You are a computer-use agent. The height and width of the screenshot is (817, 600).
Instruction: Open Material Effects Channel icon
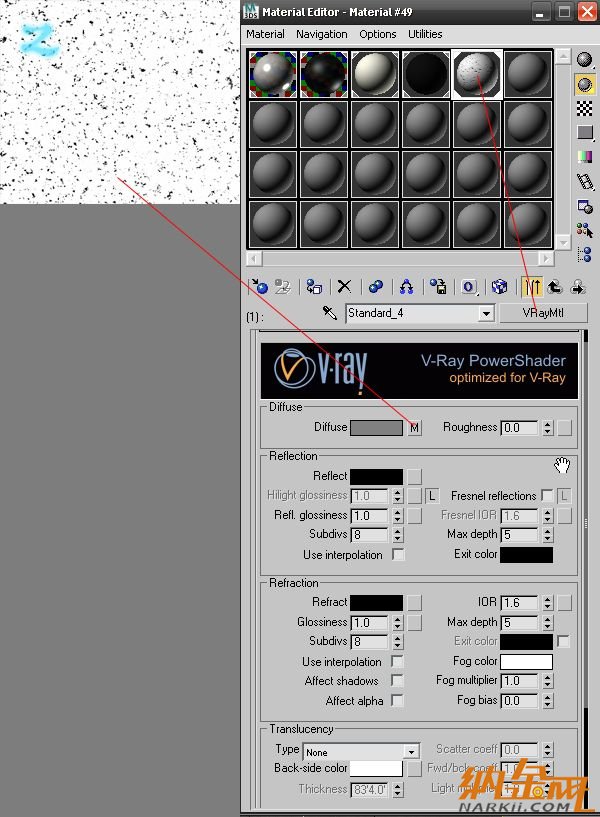469,287
